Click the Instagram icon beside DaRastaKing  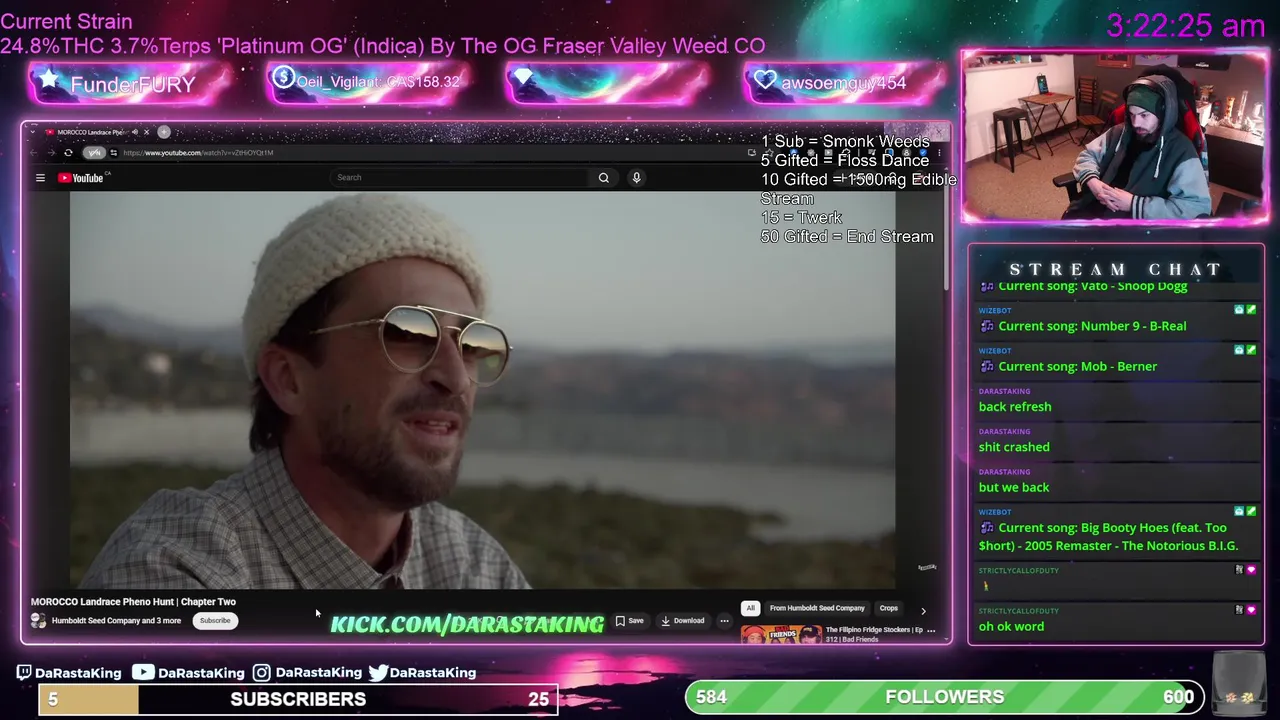pos(261,673)
